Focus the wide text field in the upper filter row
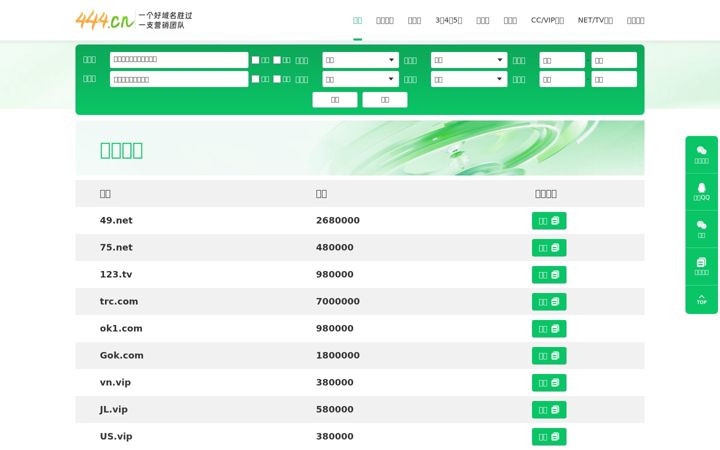Viewport: 720px width, 450px height. coord(179,60)
